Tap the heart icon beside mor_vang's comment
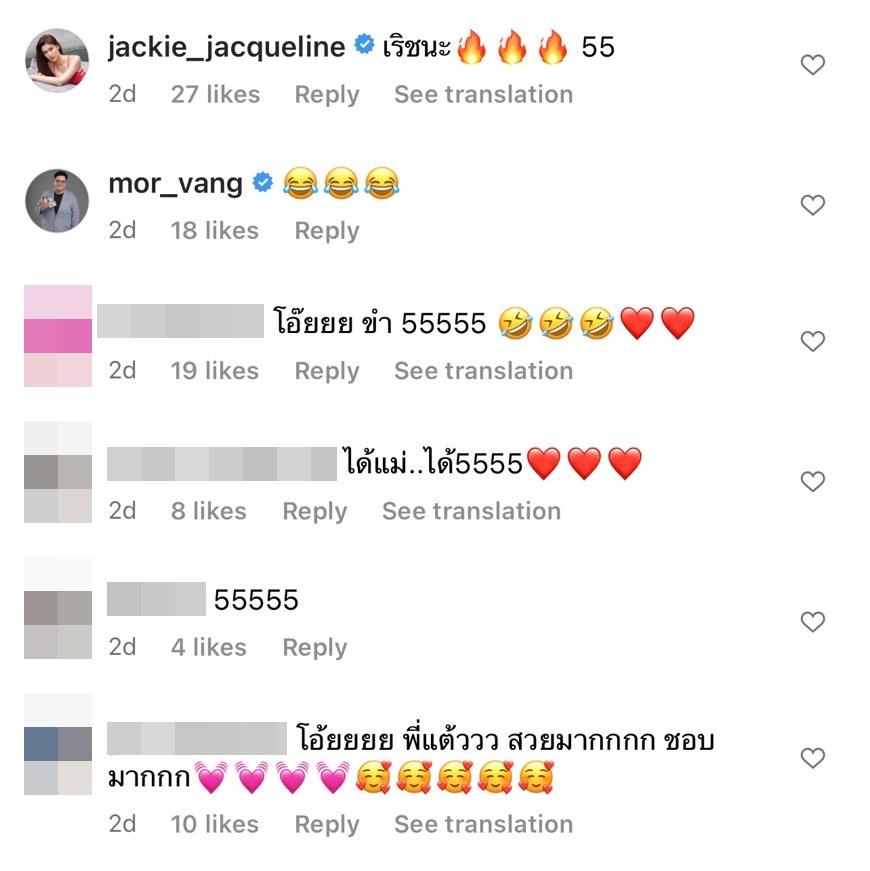This screenshot has height=871, width=870. point(813,205)
